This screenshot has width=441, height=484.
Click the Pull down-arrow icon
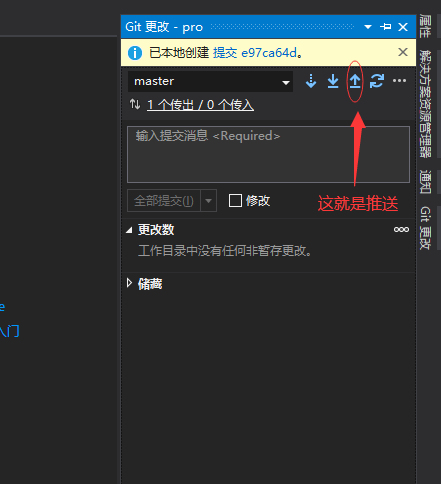(x=333, y=81)
